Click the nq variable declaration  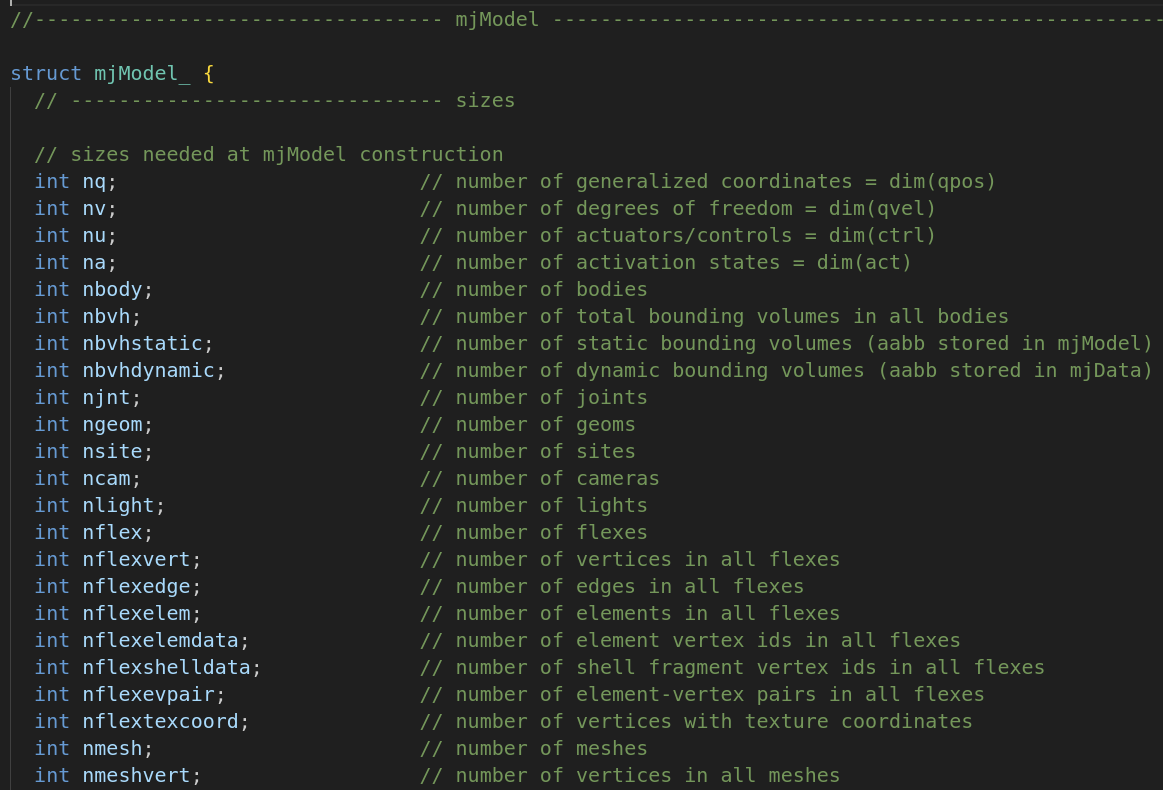point(95,181)
